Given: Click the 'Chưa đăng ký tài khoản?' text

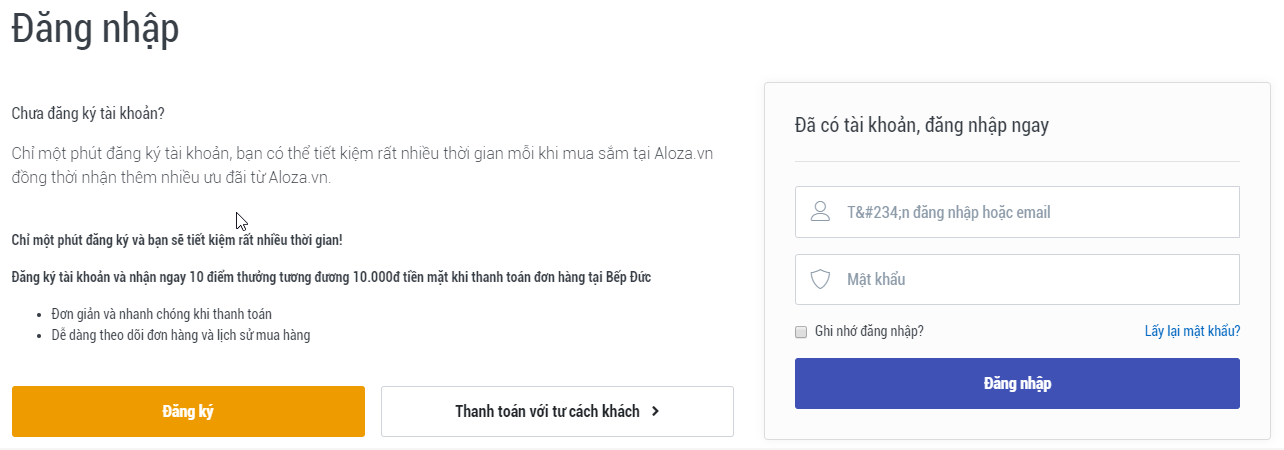Looking at the screenshot, I should [x=88, y=113].
